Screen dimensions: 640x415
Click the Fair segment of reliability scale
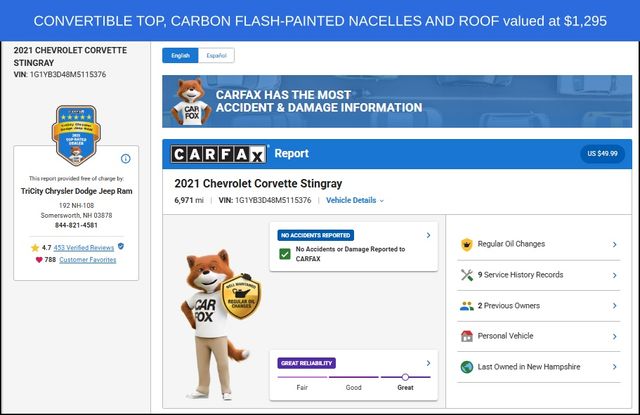click(302, 377)
